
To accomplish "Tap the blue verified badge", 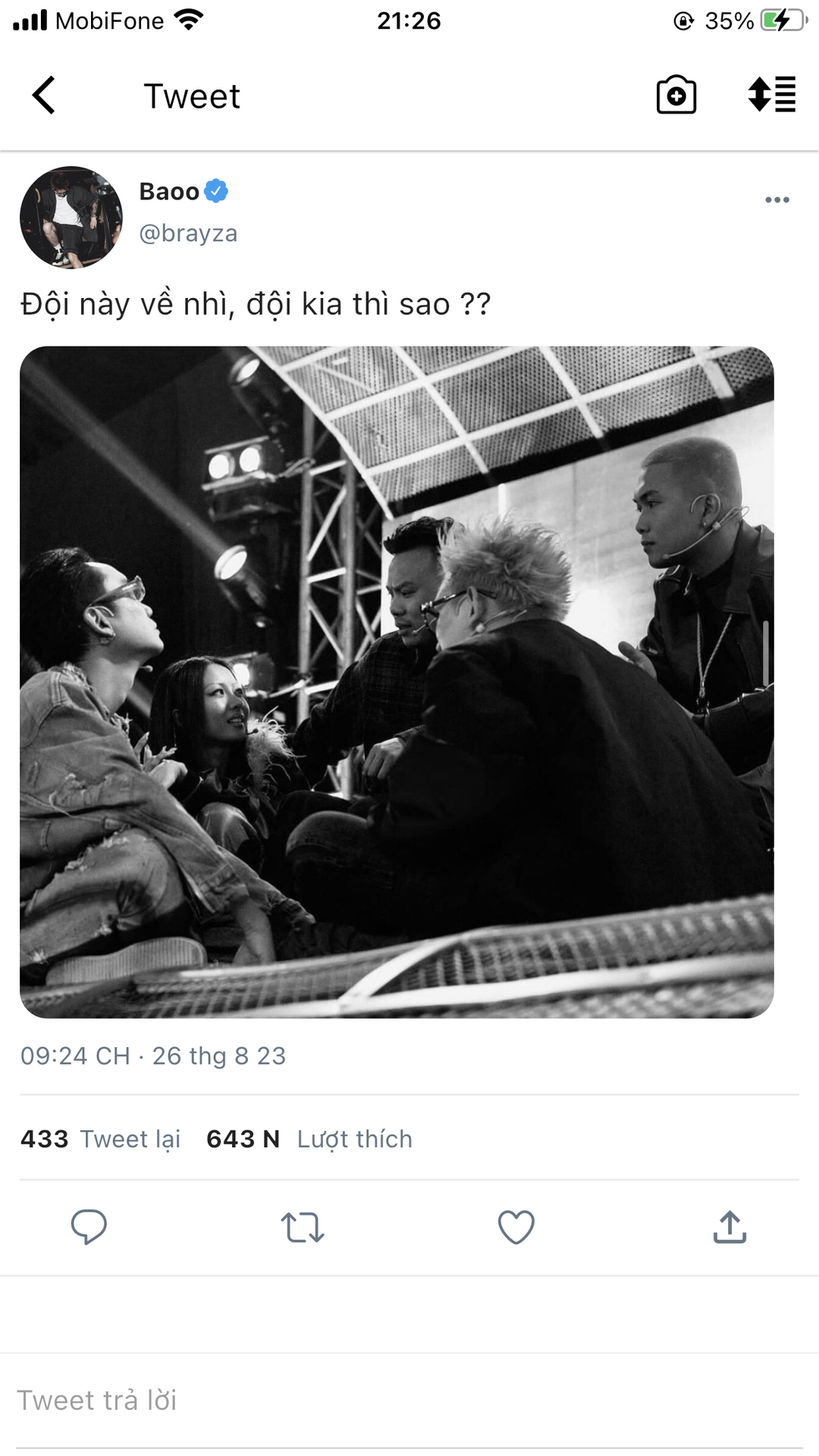I will tap(216, 191).
